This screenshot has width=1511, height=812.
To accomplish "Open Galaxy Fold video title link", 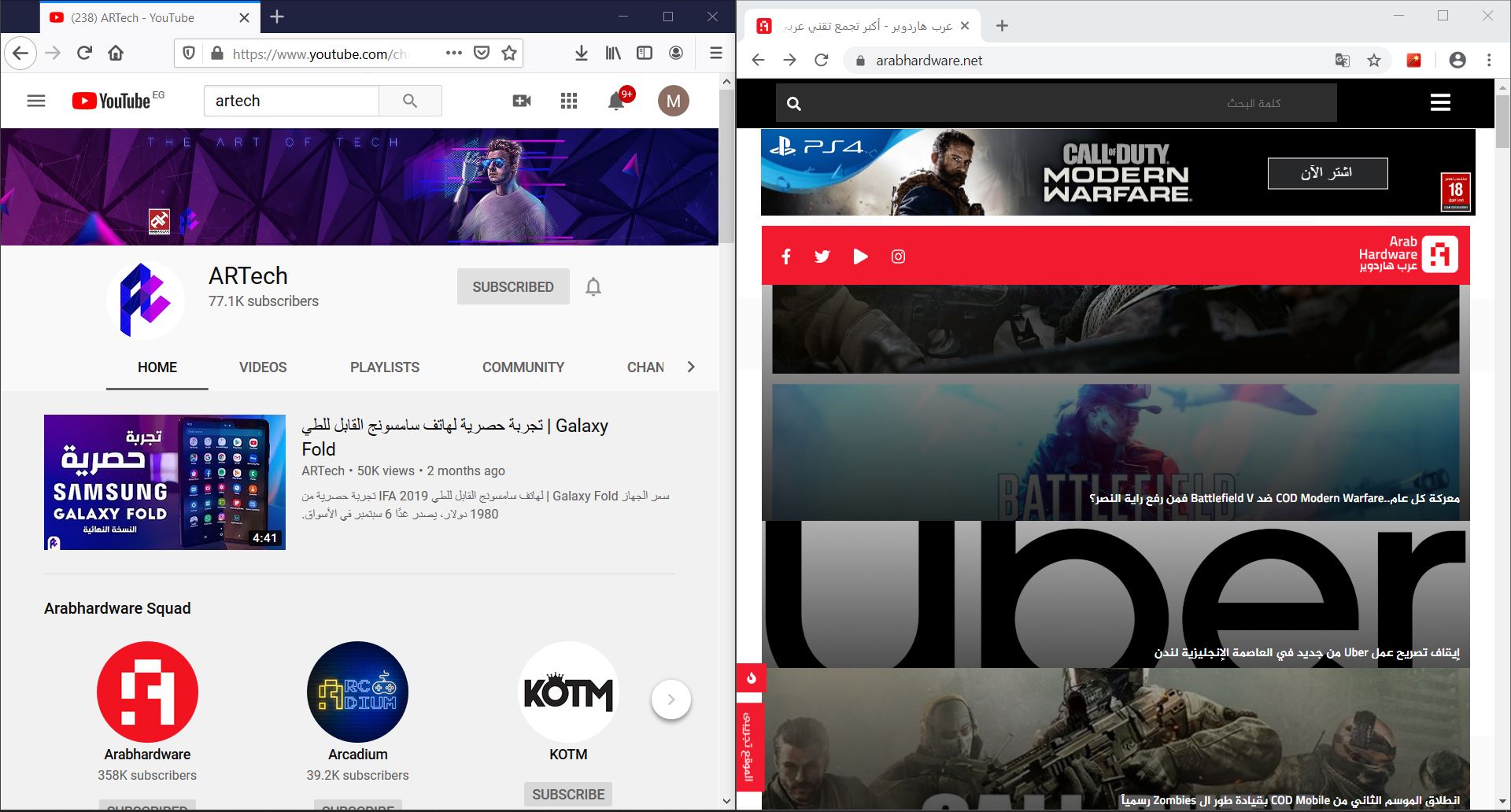I will 455,437.
